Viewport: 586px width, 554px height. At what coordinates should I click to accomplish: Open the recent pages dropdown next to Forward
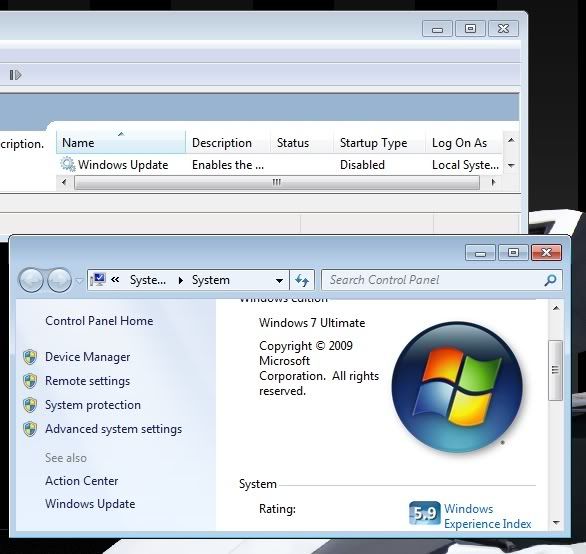(79, 280)
